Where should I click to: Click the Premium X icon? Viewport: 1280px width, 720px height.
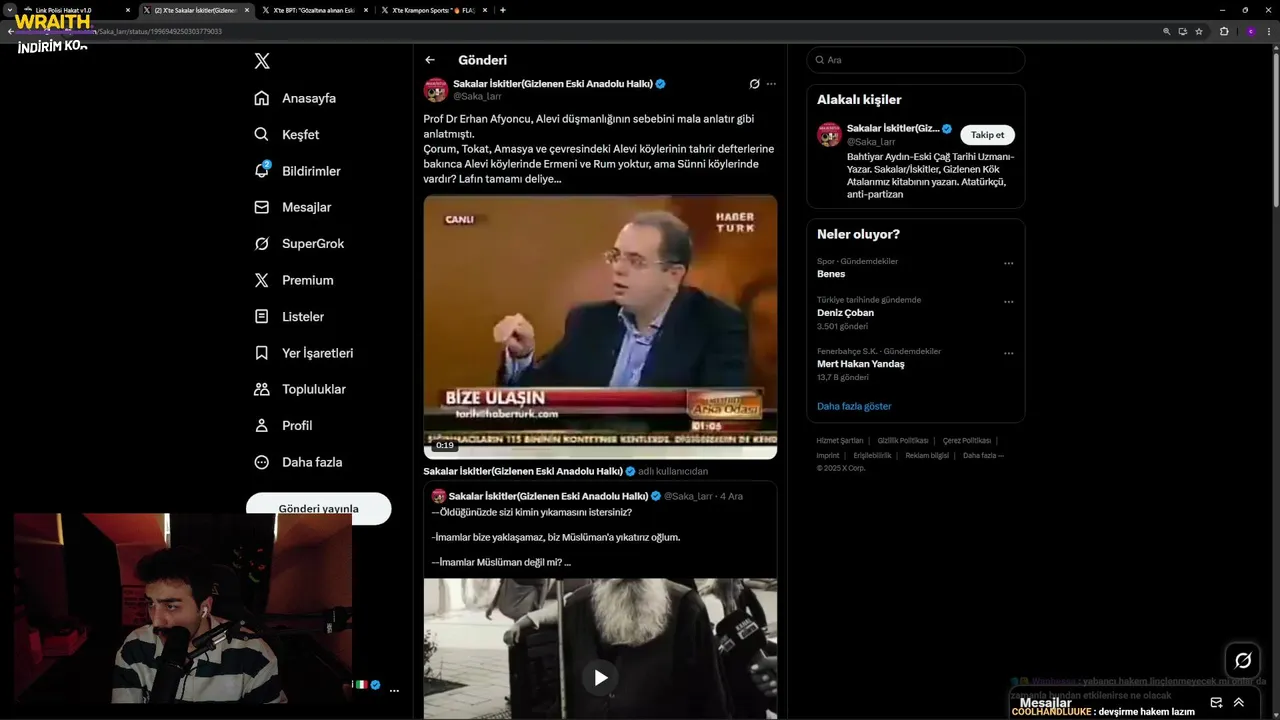point(262,280)
